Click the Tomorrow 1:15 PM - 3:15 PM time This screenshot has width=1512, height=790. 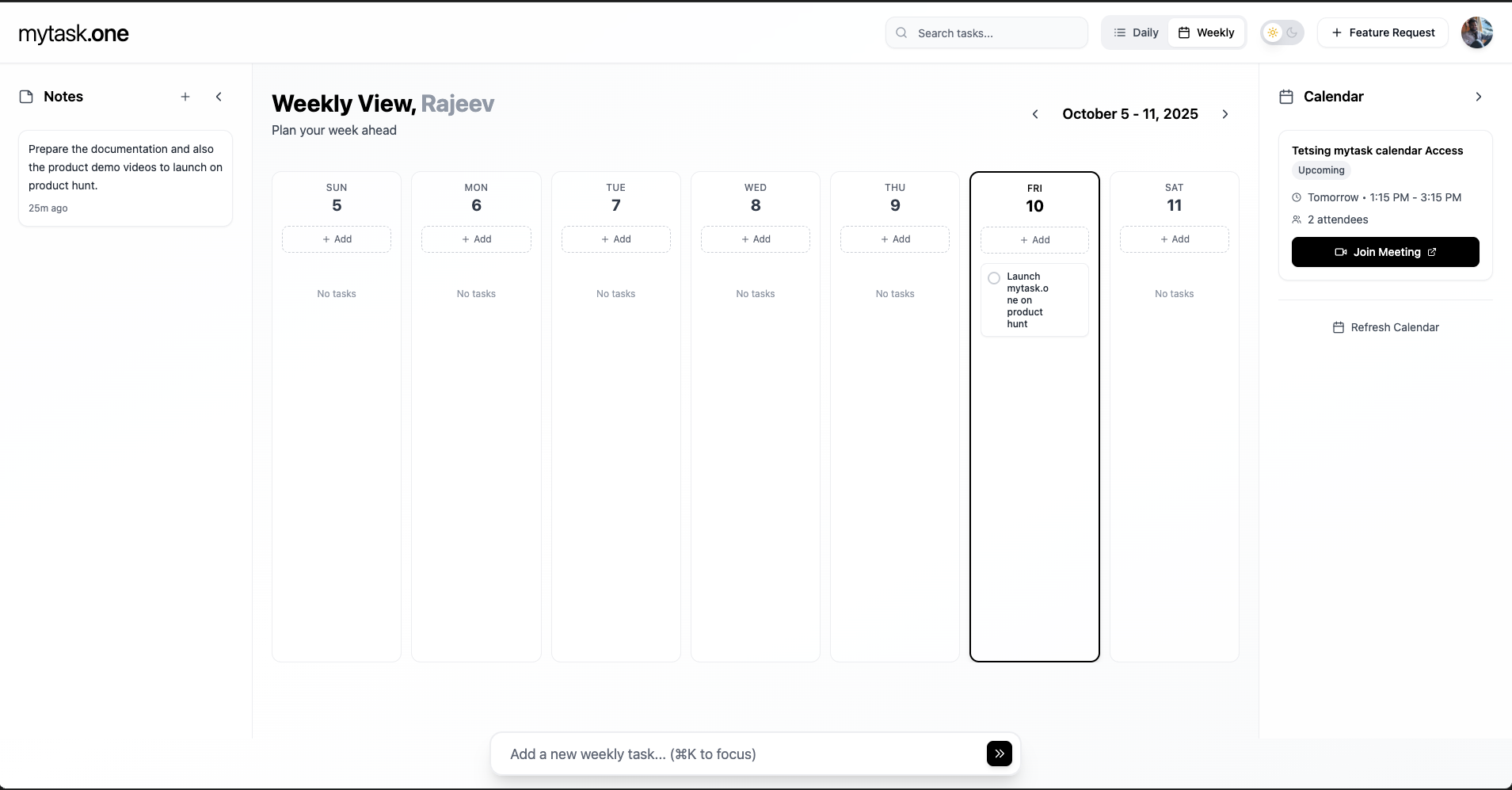(1384, 197)
